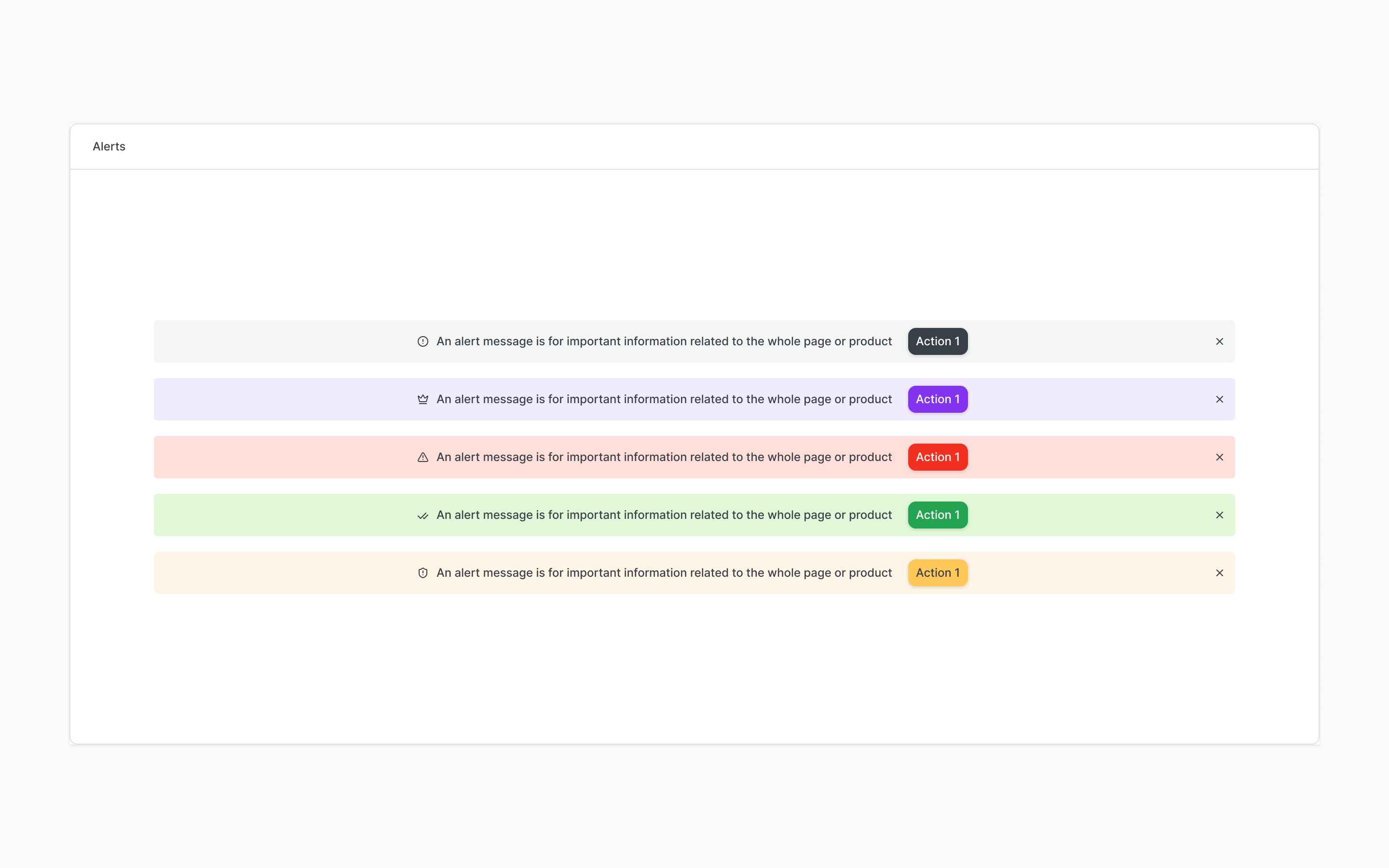This screenshot has height=868, width=1389.
Task: Dismiss the gray informational alert
Action: point(1220,341)
